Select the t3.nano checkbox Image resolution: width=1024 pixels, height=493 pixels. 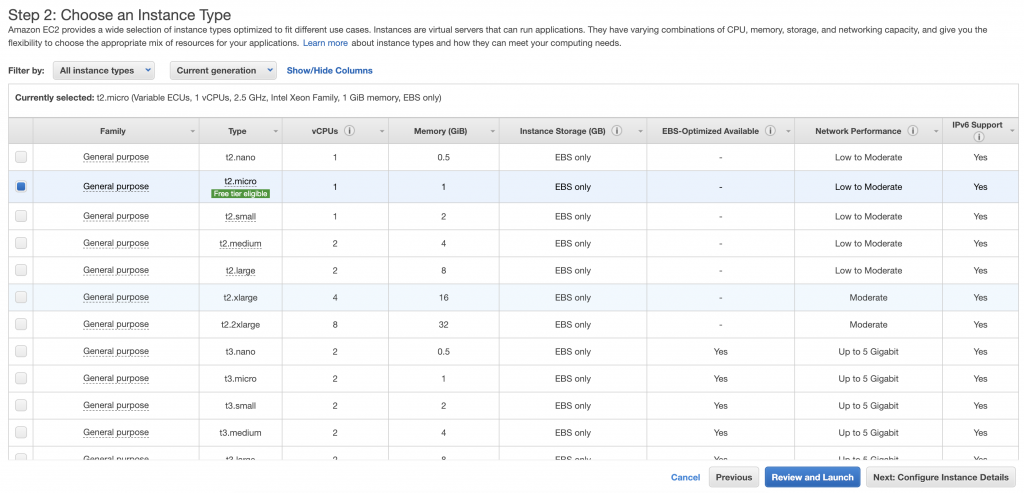(21, 351)
